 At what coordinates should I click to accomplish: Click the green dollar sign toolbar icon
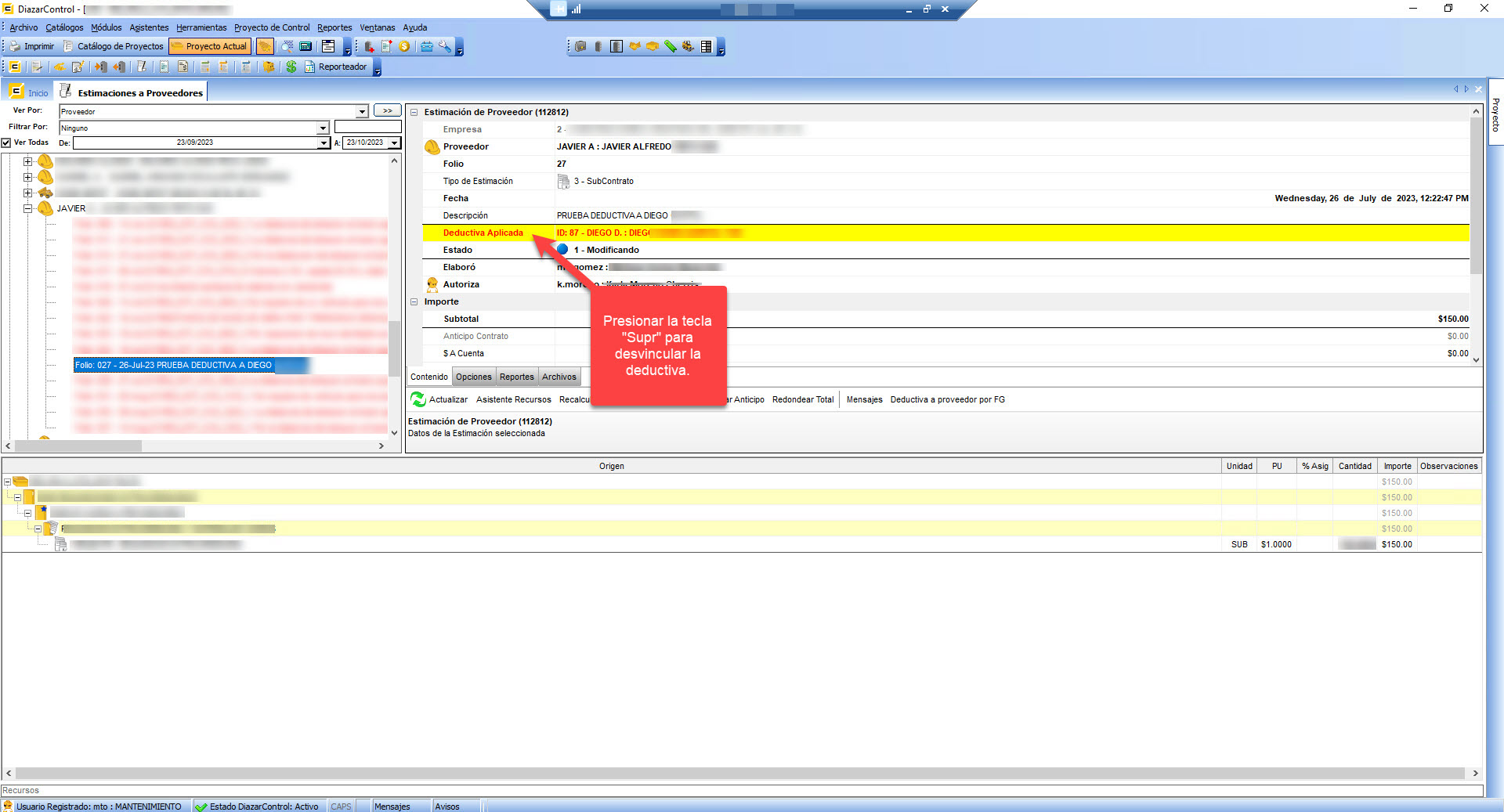pos(291,67)
